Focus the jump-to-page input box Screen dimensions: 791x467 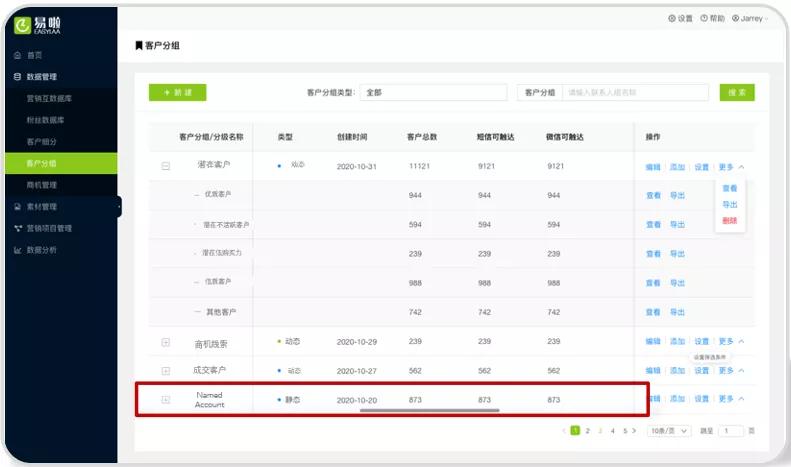coord(730,431)
